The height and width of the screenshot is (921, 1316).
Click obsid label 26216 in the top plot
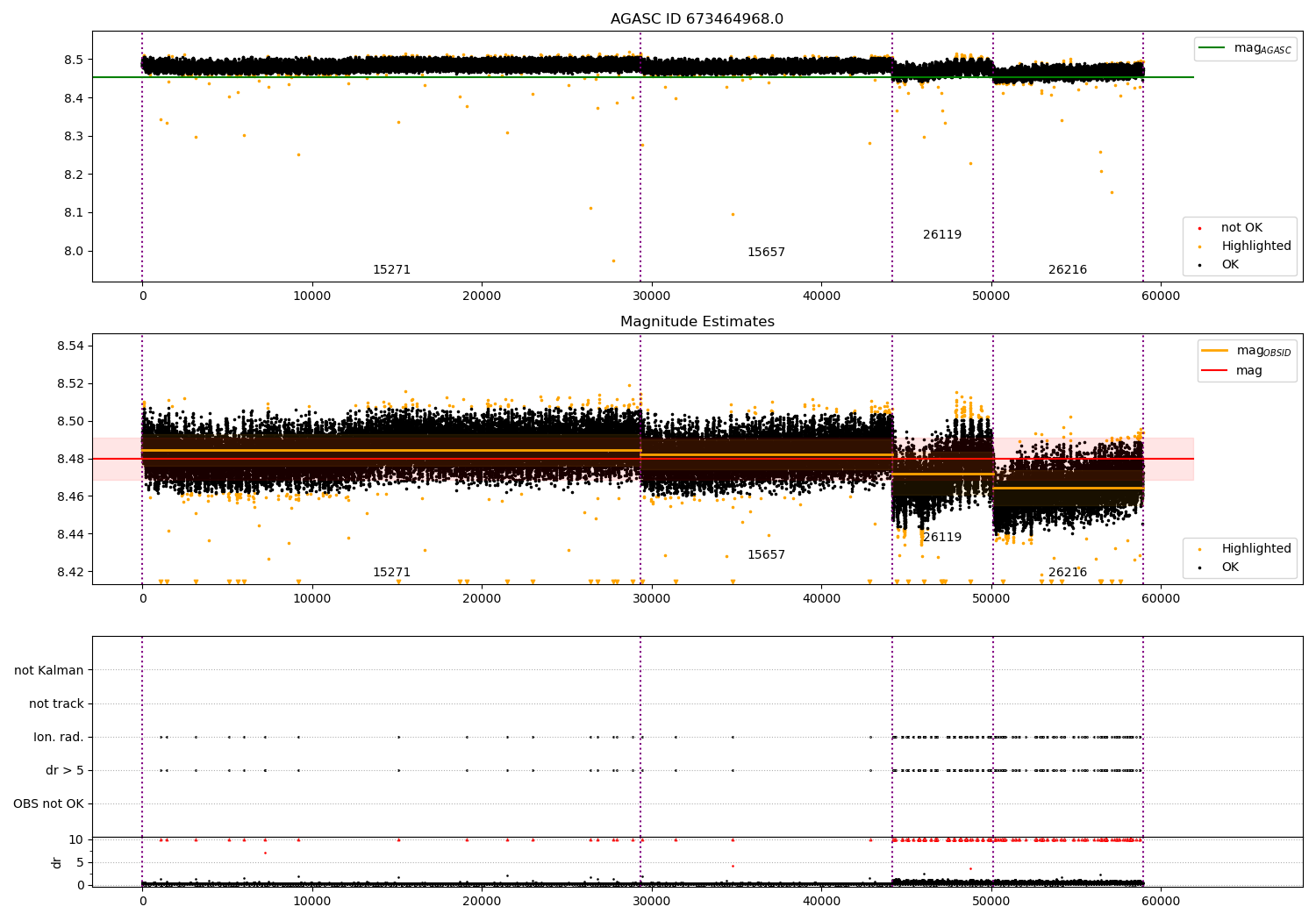[x=1068, y=270]
